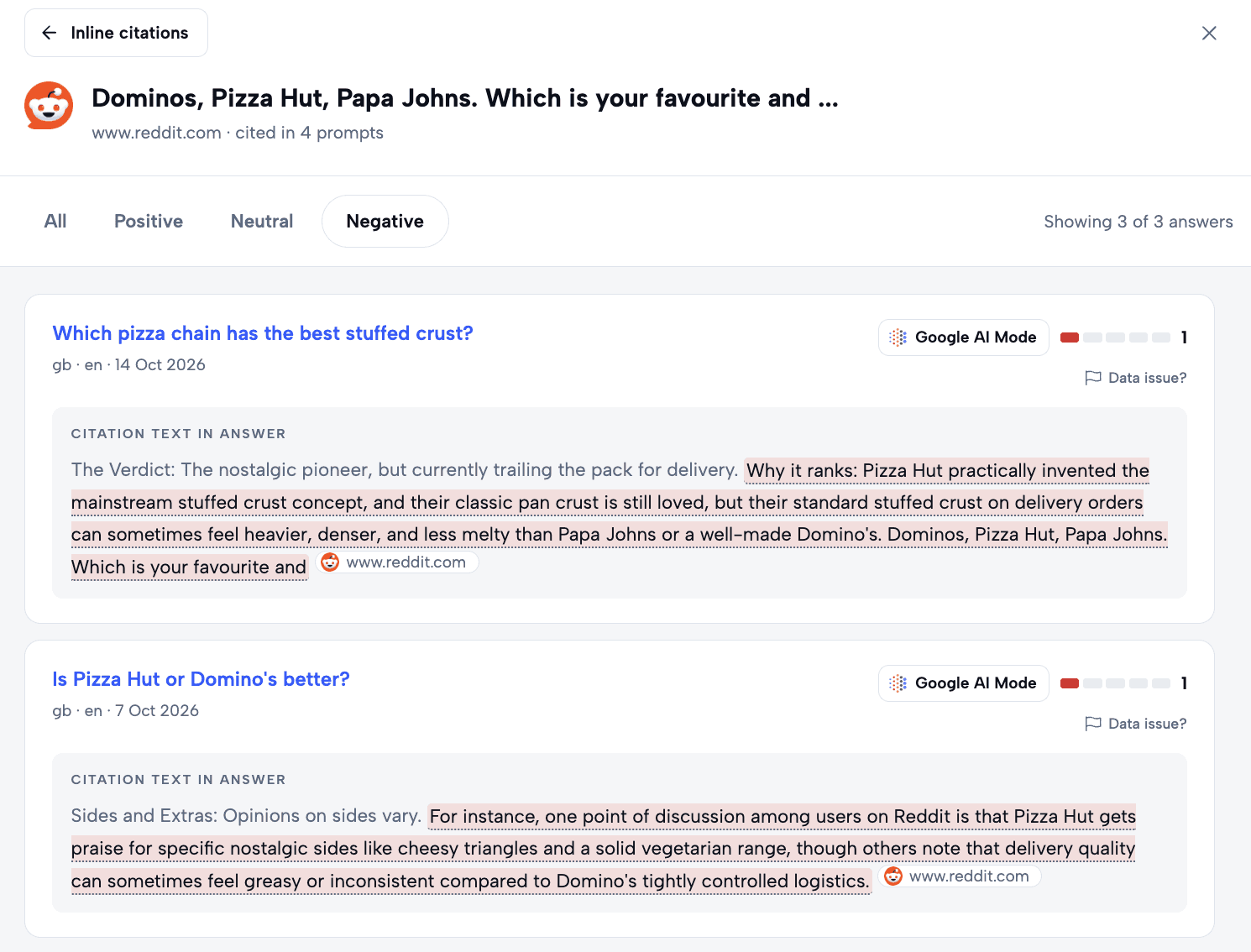Click the flag icon on the Domino's better card
1251x952 pixels.
[x=1093, y=724]
